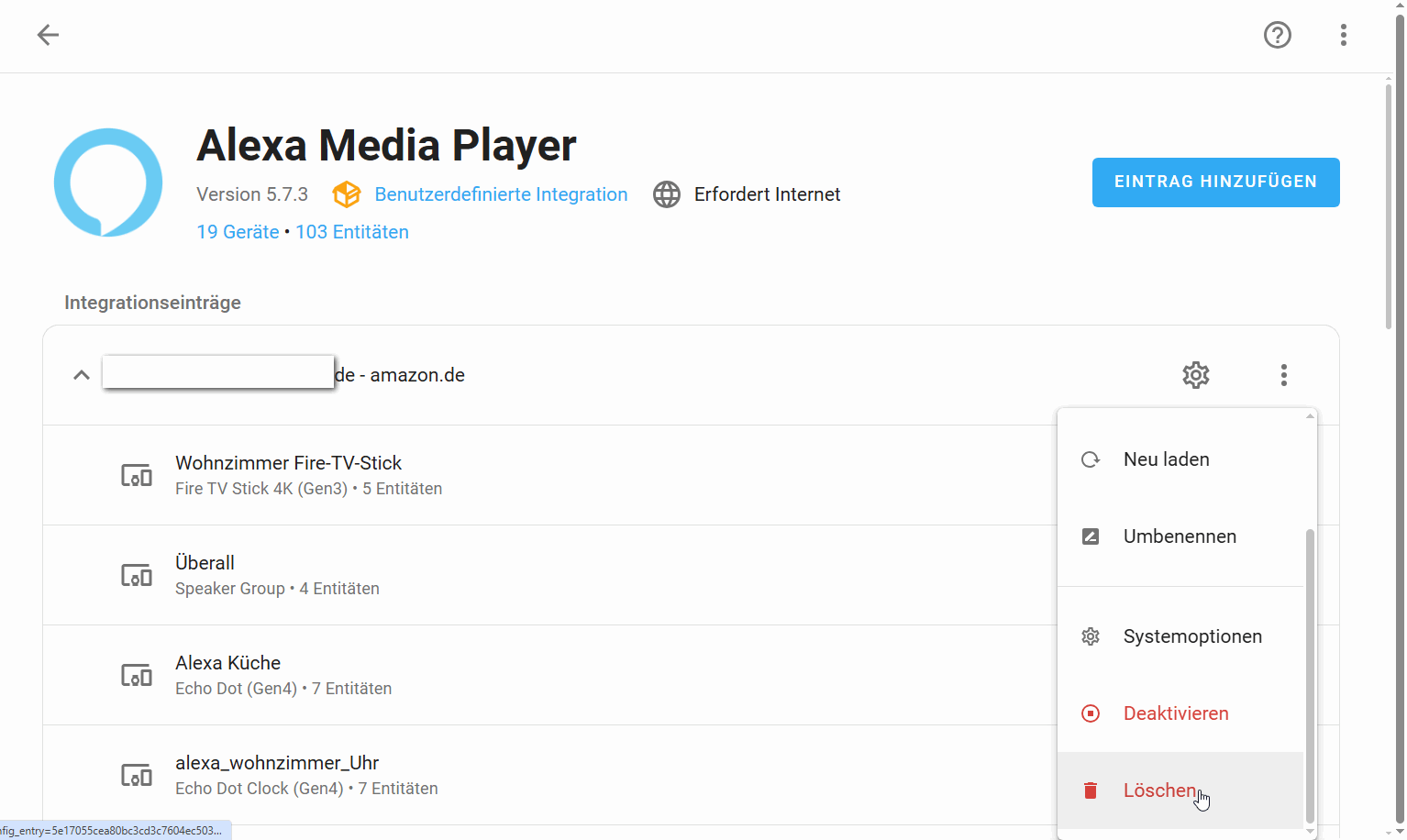Click the Integrationseinträge heading
Viewport: 1407px width, 840px height.
(x=152, y=303)
